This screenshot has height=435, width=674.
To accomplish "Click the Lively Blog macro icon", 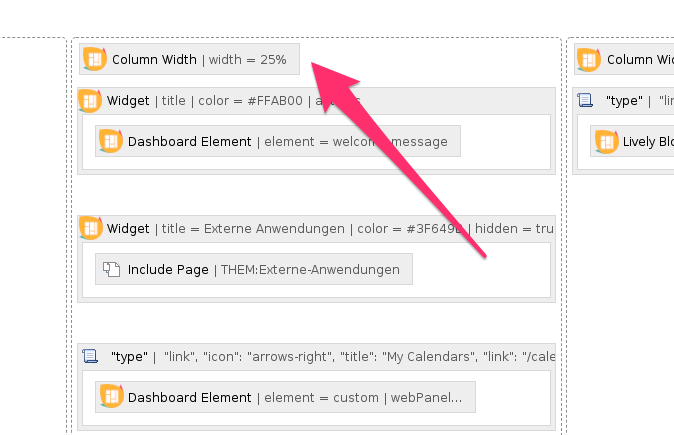I will 605,141.
